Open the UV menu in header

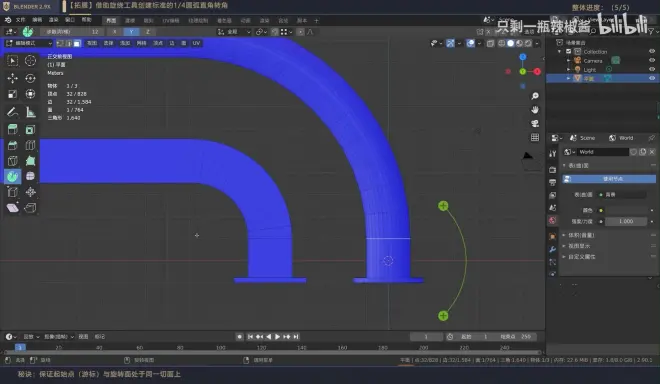pos(196,43)
